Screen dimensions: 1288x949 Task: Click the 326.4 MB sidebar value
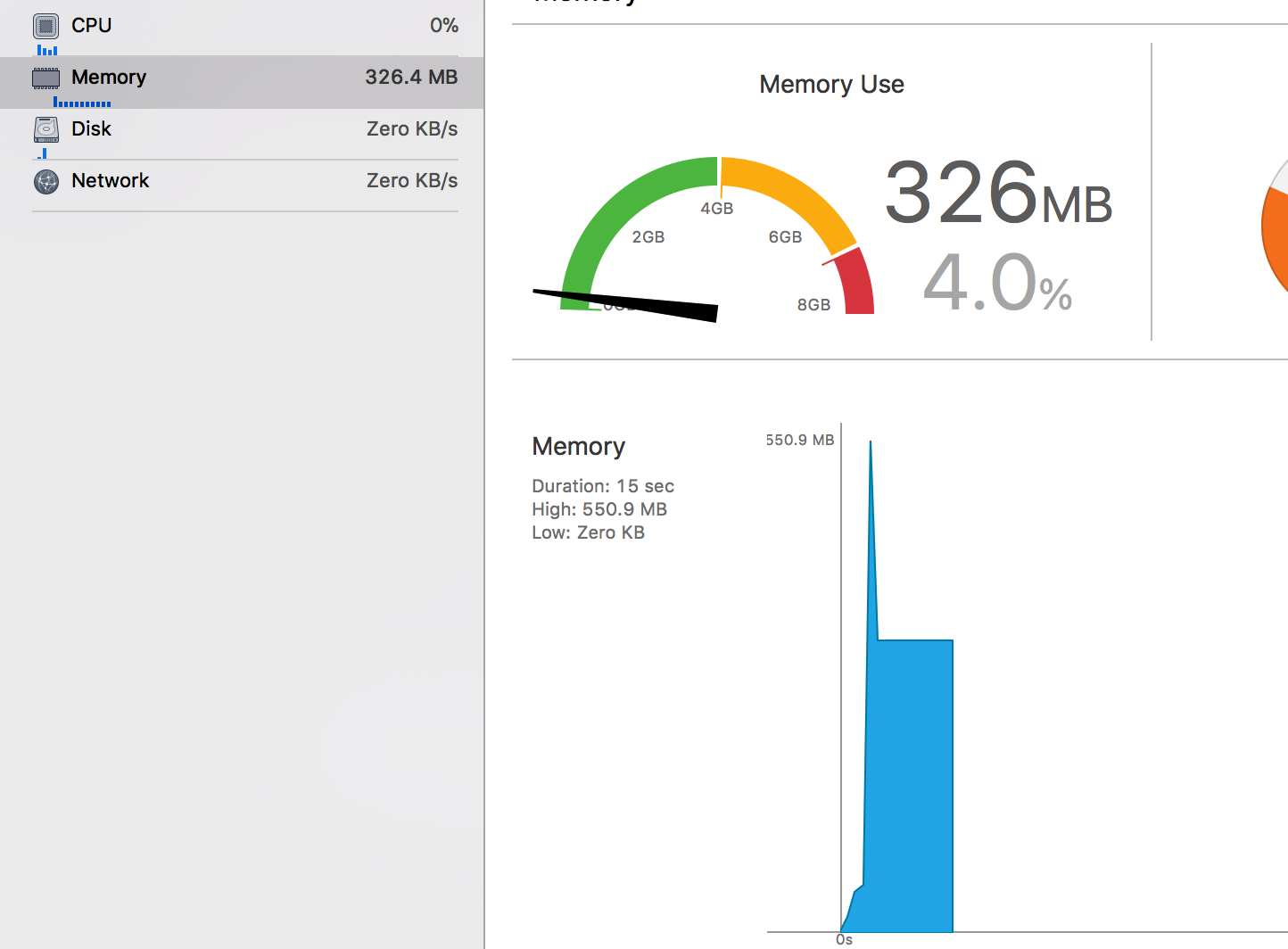coord(411,78)
